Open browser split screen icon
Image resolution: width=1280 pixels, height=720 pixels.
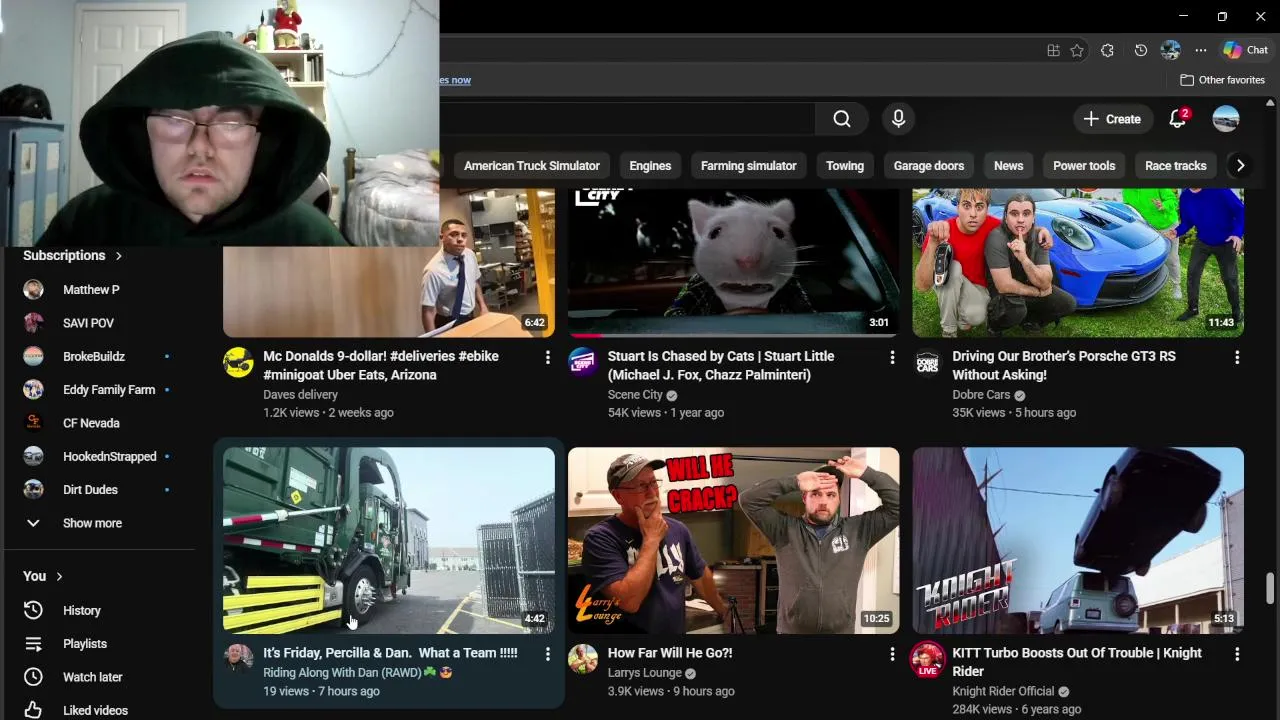click(x=1053, y=50)
